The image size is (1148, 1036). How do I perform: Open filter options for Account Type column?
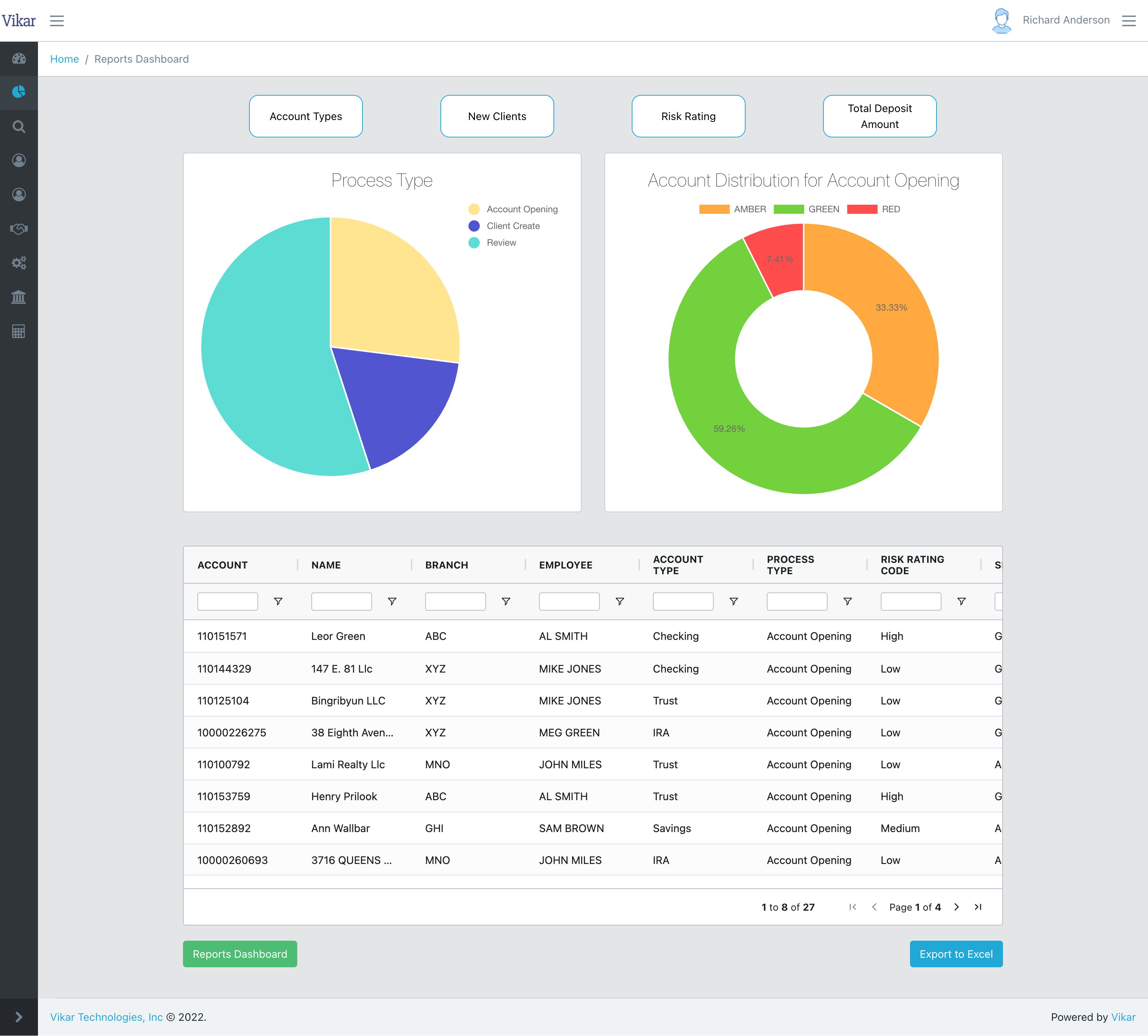pyautogui.click(x=734, y=602)
